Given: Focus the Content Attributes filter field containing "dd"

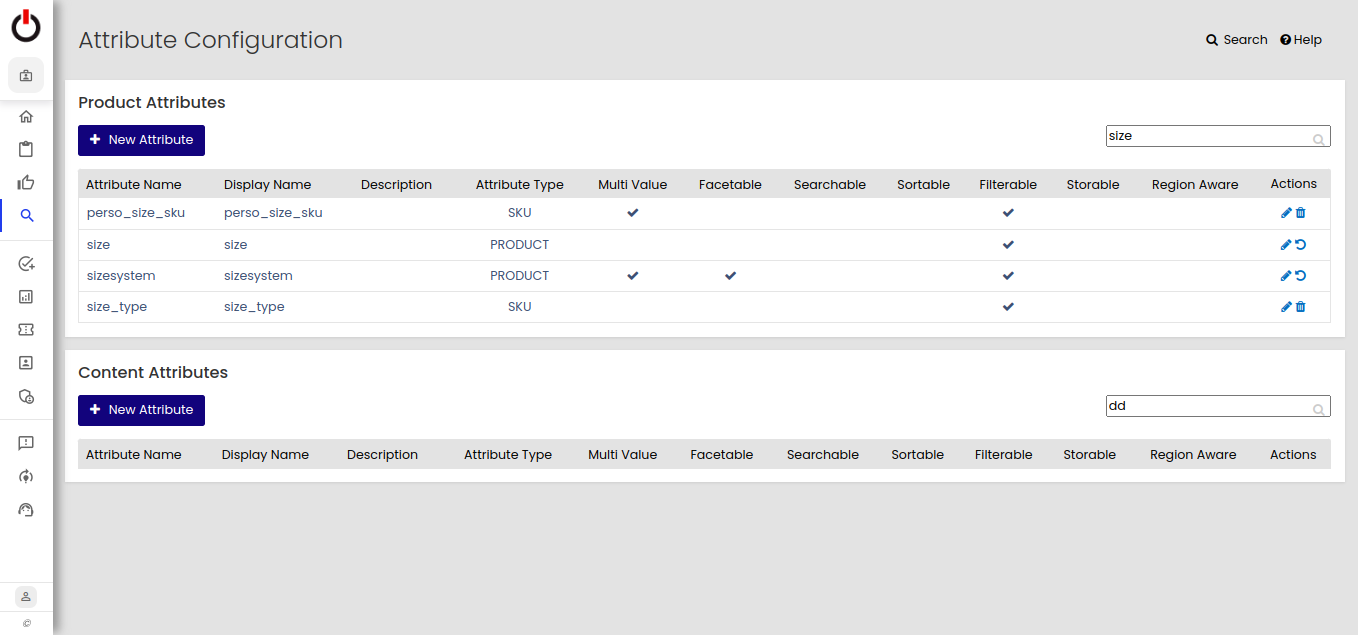Looking at the screenshot, I should [x=1208, y=406].
